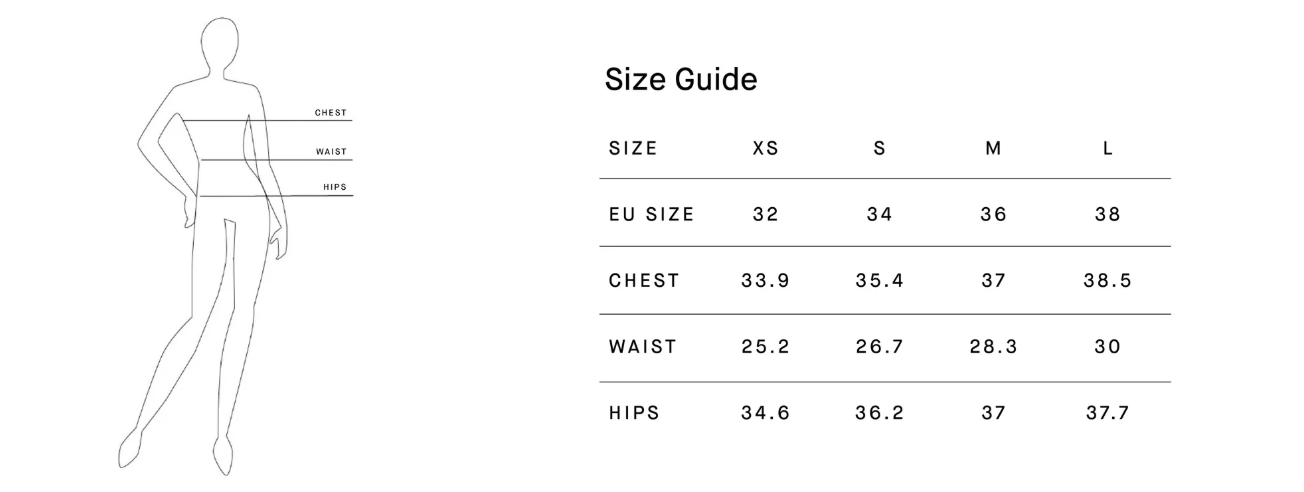Click the WAIST label on figure diagram
The height and width of the screenshot is (492, 1304).
(331, 152)
